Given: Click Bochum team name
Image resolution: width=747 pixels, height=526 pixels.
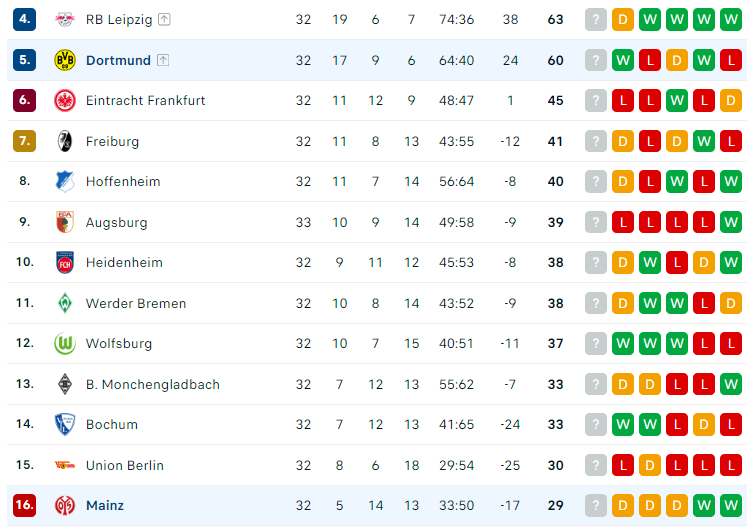Looking at the screenshot, I should click(x=112, y=425).
